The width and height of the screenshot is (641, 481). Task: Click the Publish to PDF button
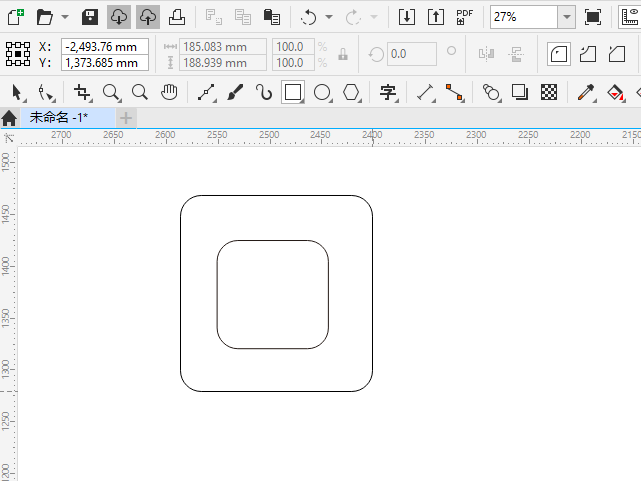point(464,17)
